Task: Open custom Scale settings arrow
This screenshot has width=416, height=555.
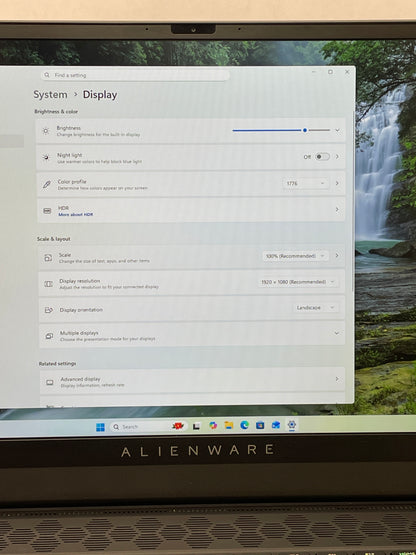Action: [x=337, y=255]
